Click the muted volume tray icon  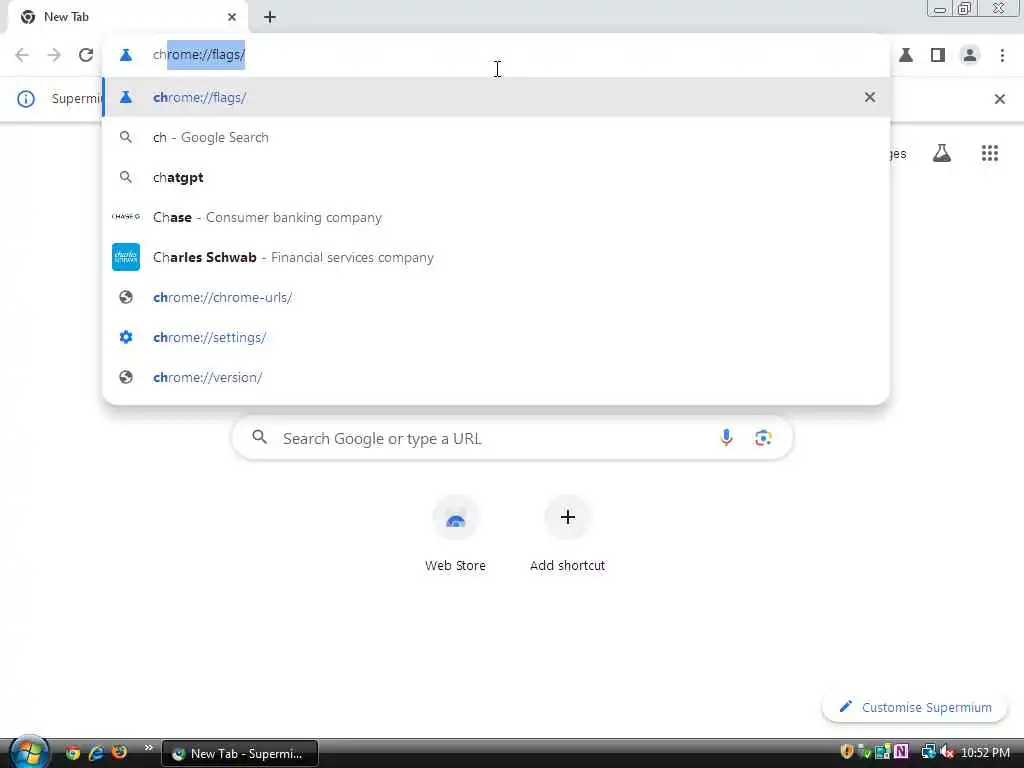pyautogui.click(x=947, y=752)
